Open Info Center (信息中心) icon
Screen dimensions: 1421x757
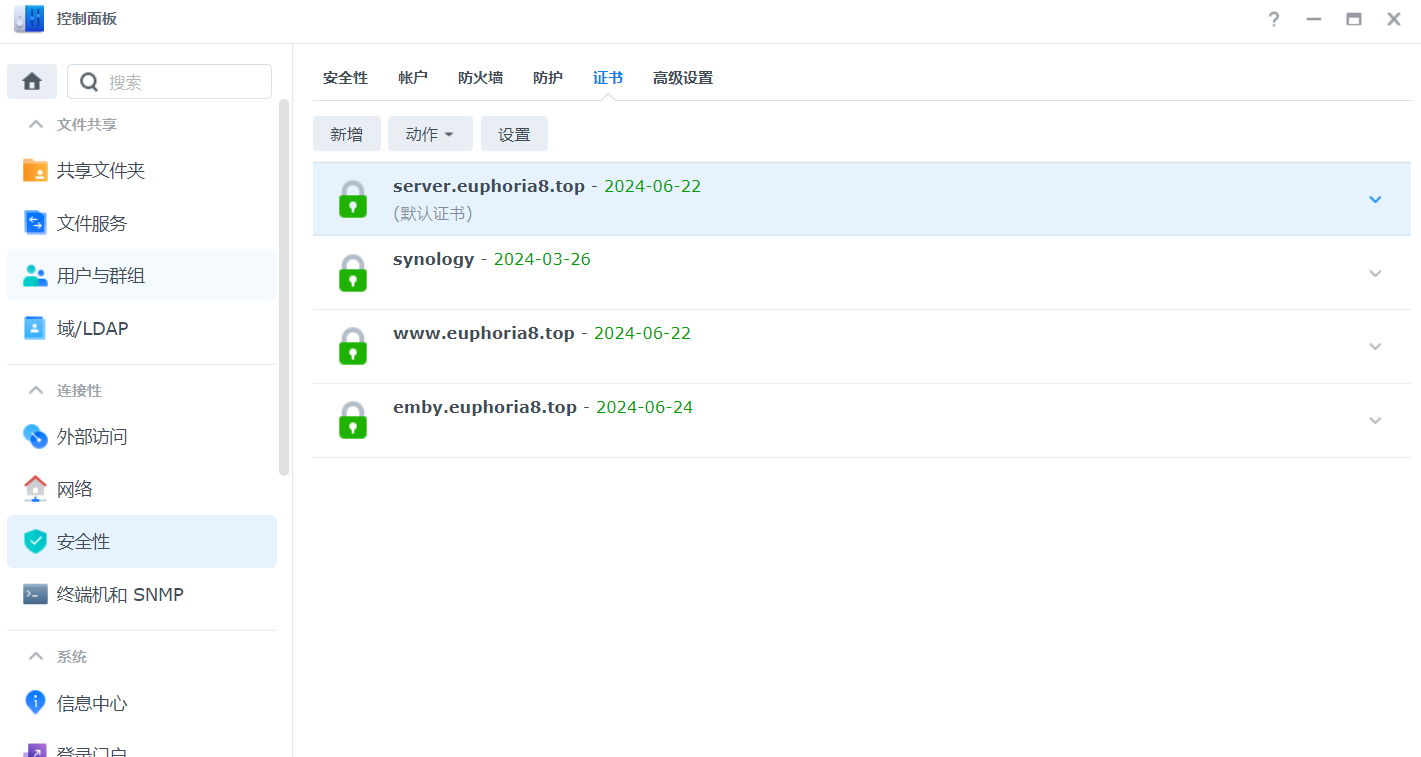coord(35,702)
